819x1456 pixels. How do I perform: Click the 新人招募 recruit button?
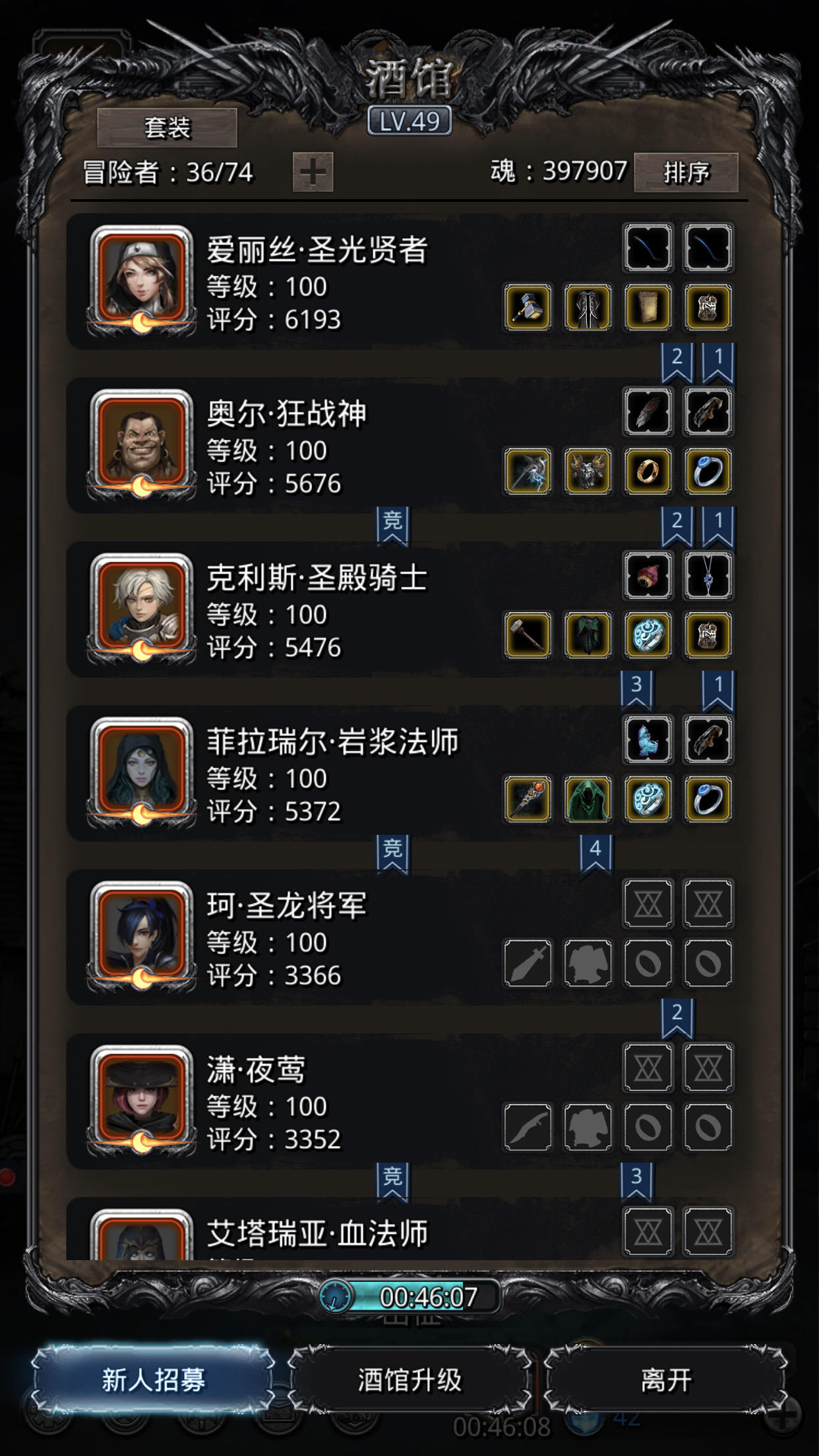pos(153,1380)
